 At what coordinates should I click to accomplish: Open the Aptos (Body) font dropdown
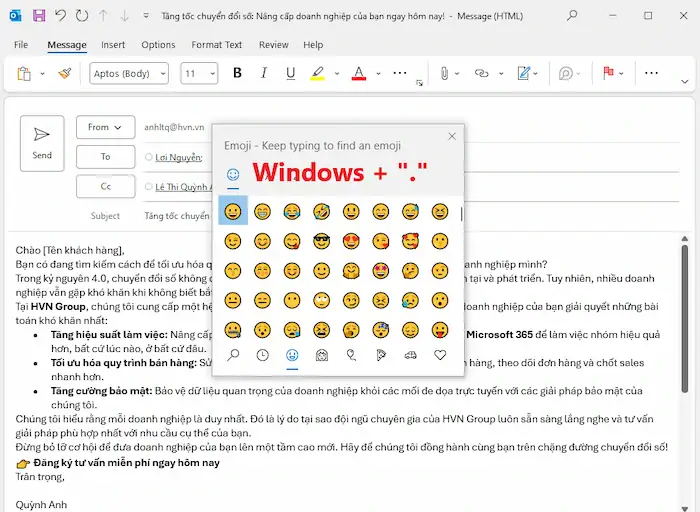point(128,73)
